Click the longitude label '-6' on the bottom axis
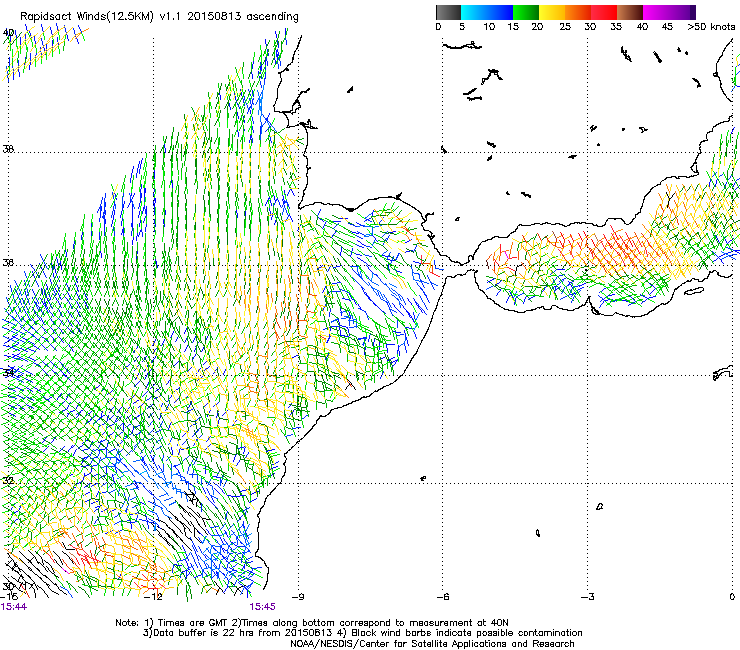 click(x=443, y=597)
